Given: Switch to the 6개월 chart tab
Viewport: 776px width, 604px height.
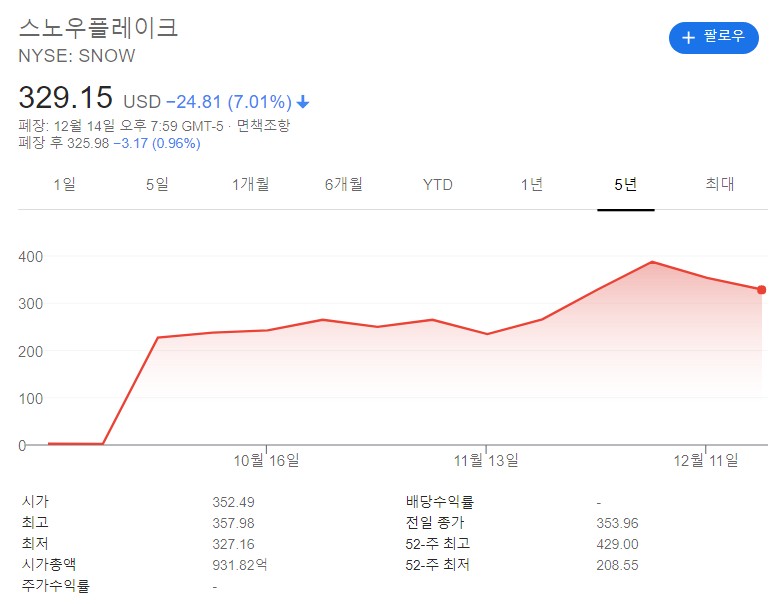Looking at the screenshot, I should click(344, 185).
